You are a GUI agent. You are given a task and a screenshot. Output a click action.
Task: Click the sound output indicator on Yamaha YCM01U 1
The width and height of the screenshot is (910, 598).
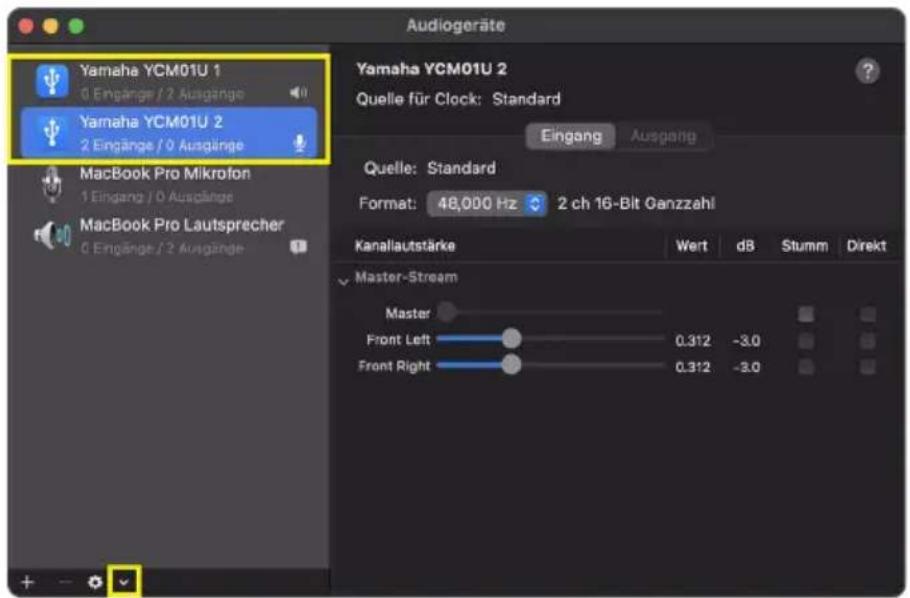tap(298, 92)
